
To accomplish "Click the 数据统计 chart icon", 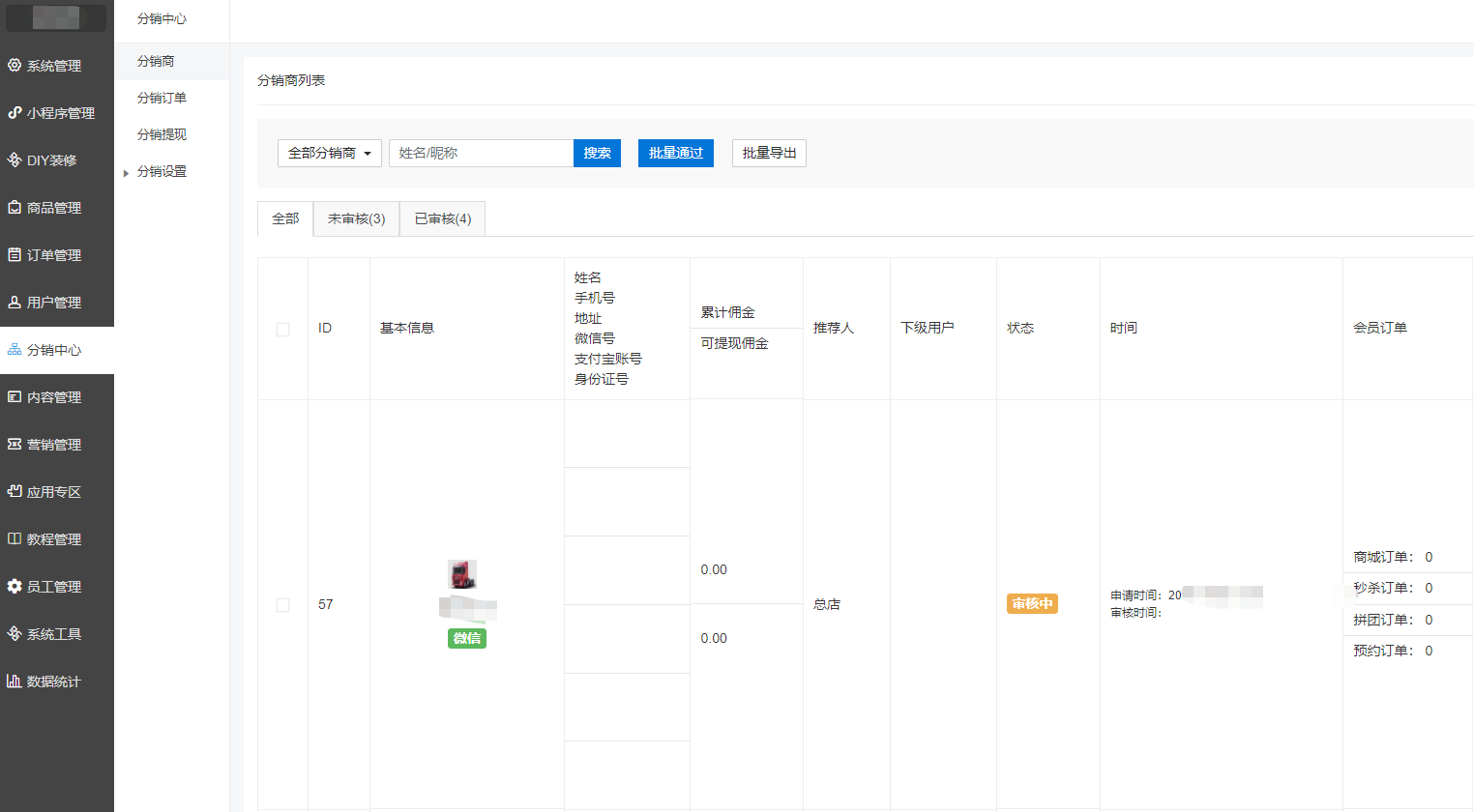I will click(x=15, y=681).
